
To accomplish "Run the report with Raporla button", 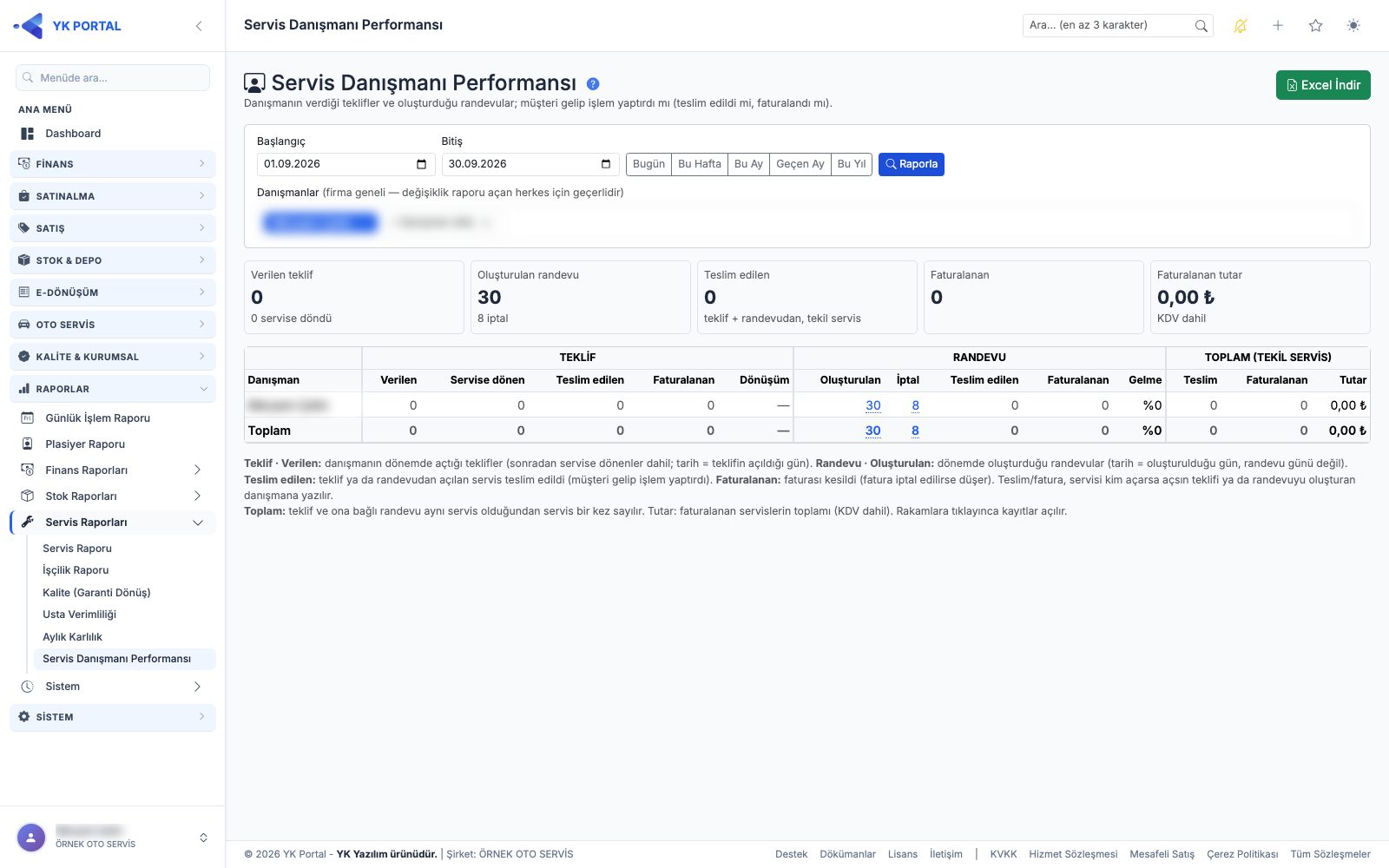I will 912,164.
